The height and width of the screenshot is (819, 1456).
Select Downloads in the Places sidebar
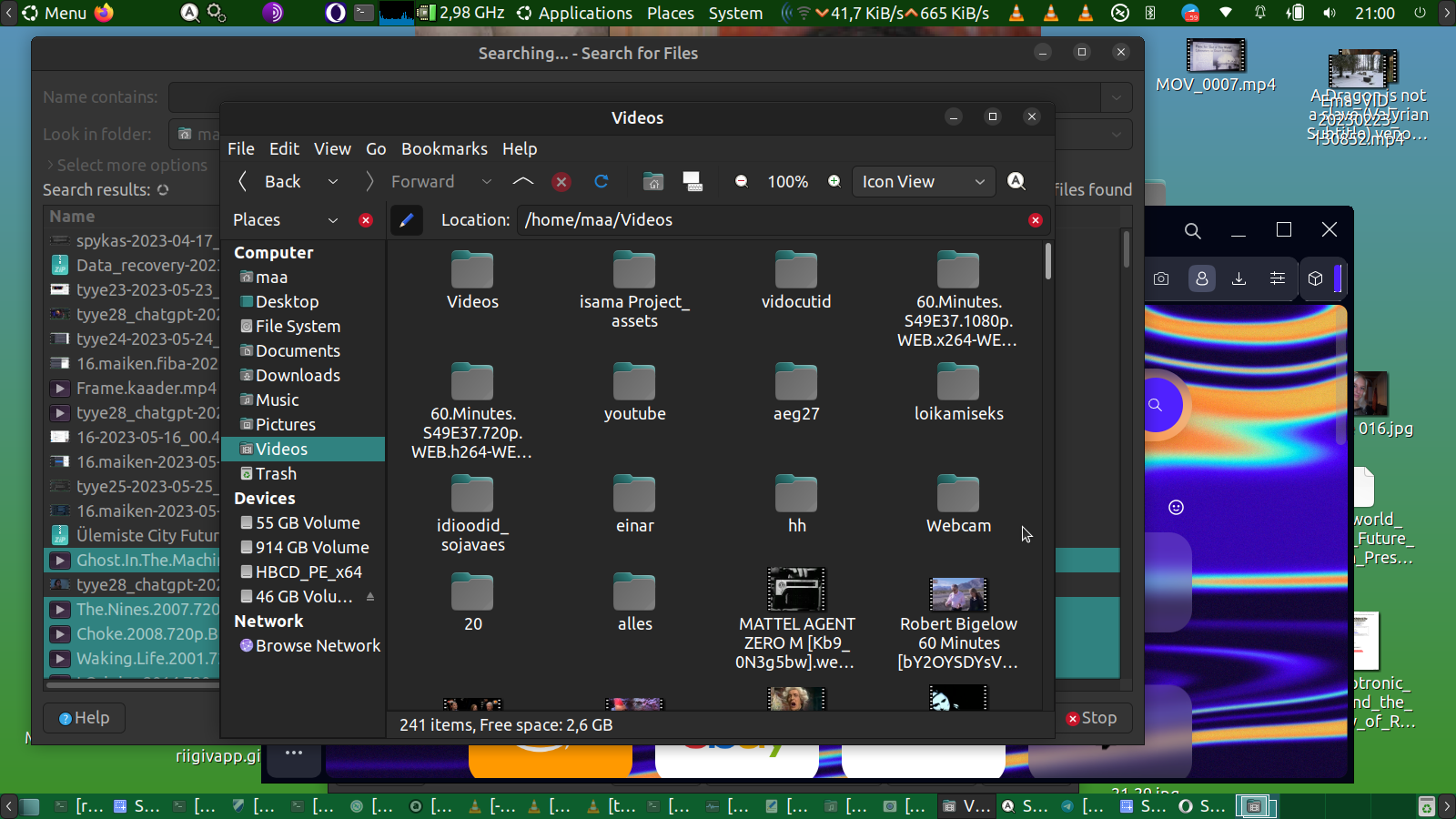(298, 376)
